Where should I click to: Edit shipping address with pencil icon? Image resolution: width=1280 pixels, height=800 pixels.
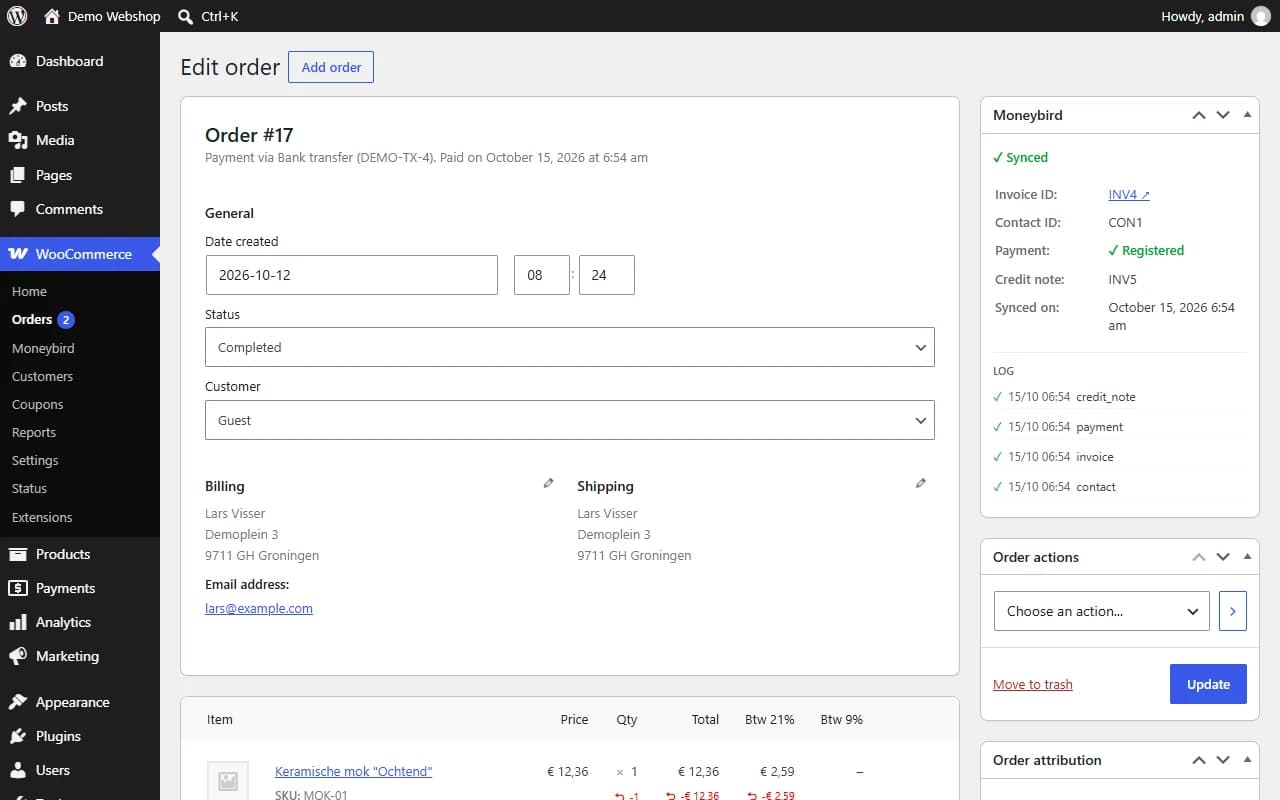click(921, 483)
